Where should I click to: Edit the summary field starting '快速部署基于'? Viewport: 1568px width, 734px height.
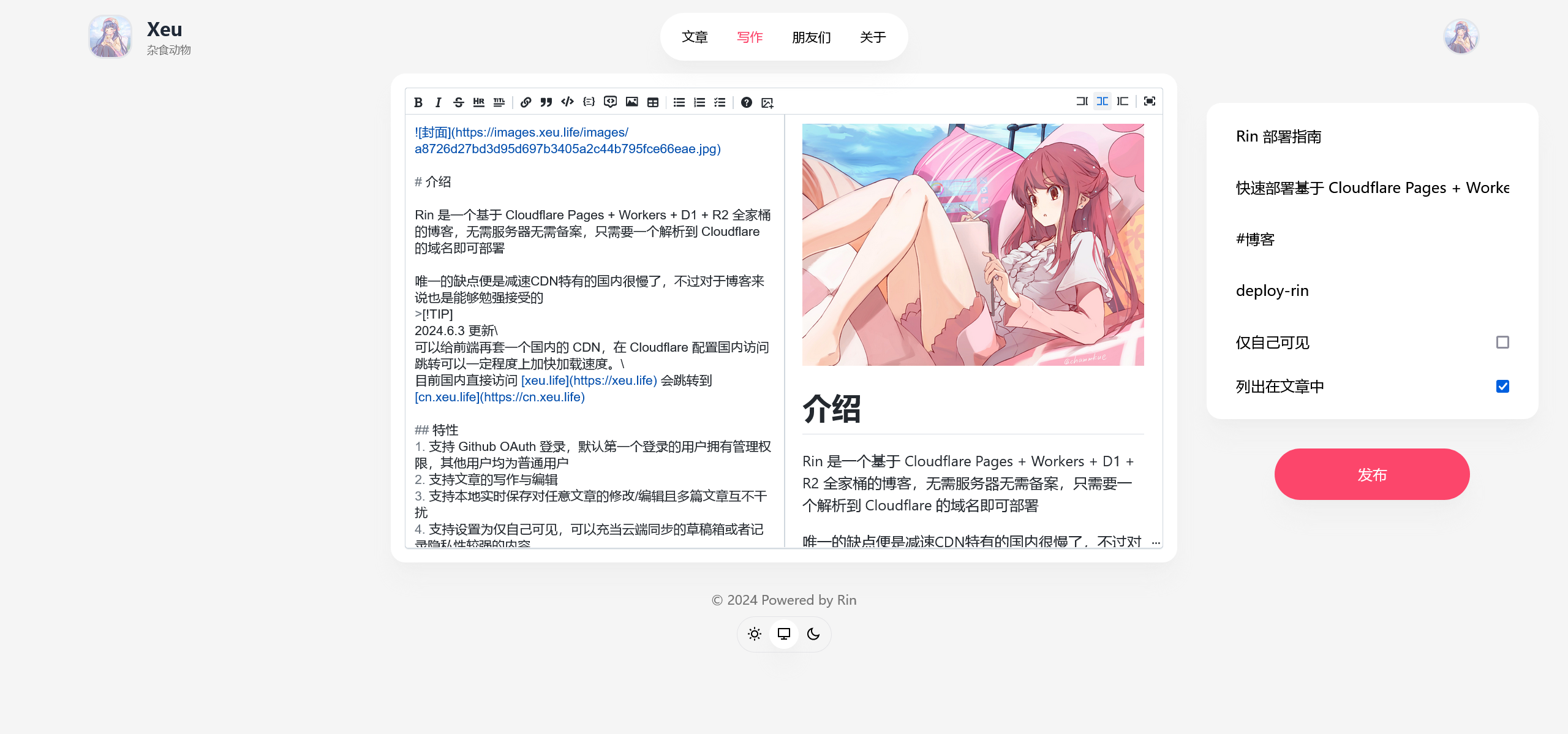1372,188
